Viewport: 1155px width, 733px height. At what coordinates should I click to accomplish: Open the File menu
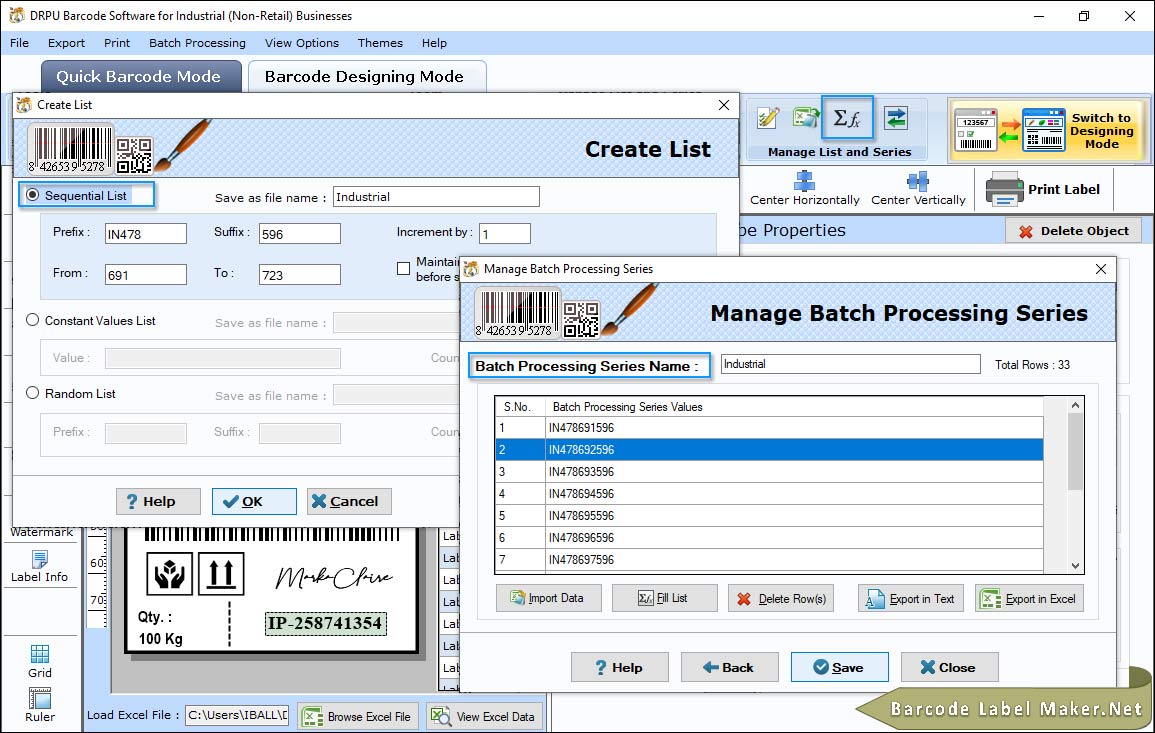coord(19,43)
